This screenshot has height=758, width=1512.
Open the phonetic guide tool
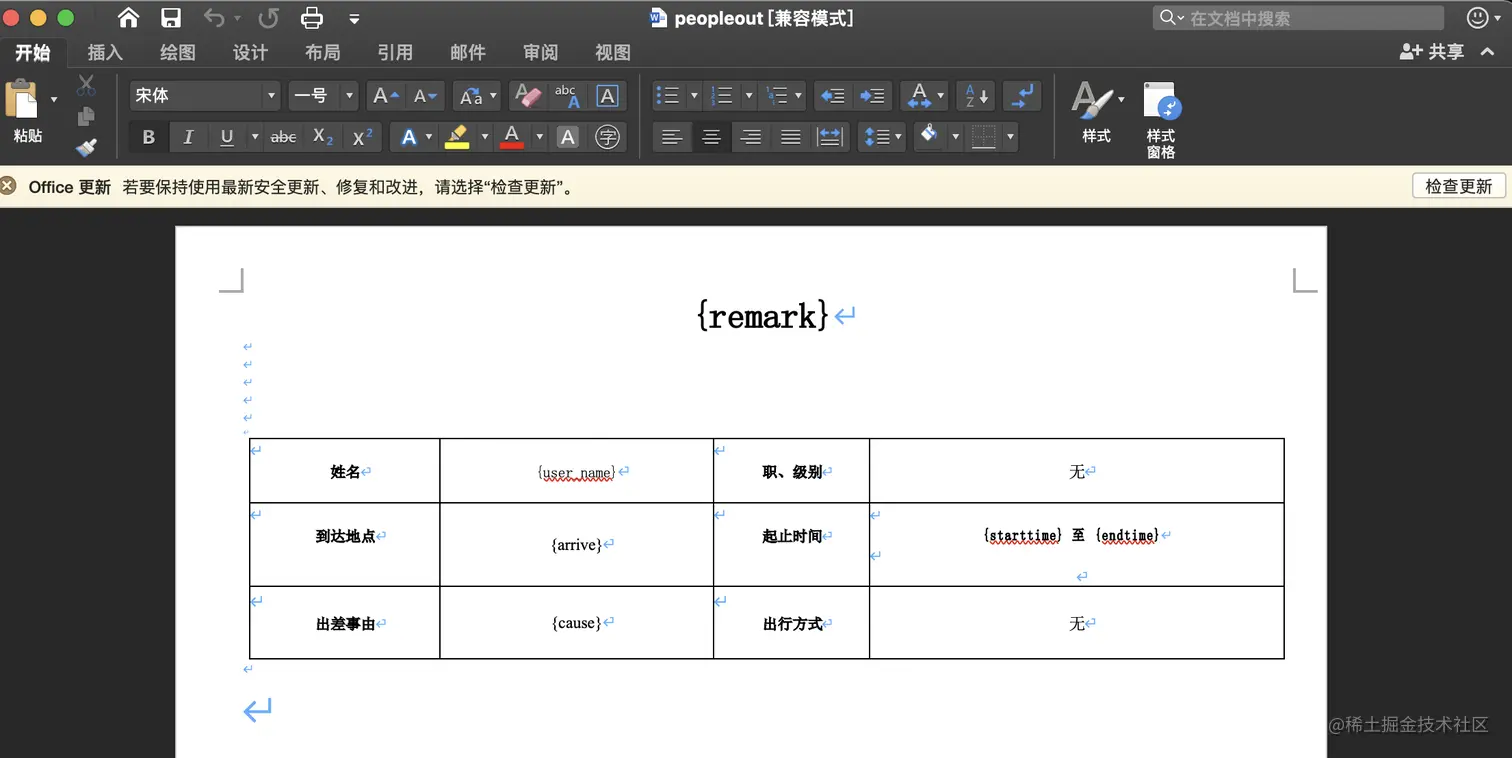(x=566, y=96)
